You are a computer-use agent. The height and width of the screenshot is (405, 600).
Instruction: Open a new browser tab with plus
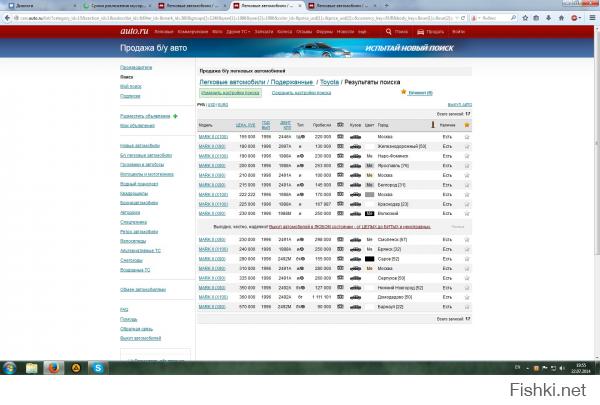[x=386, y=5]
